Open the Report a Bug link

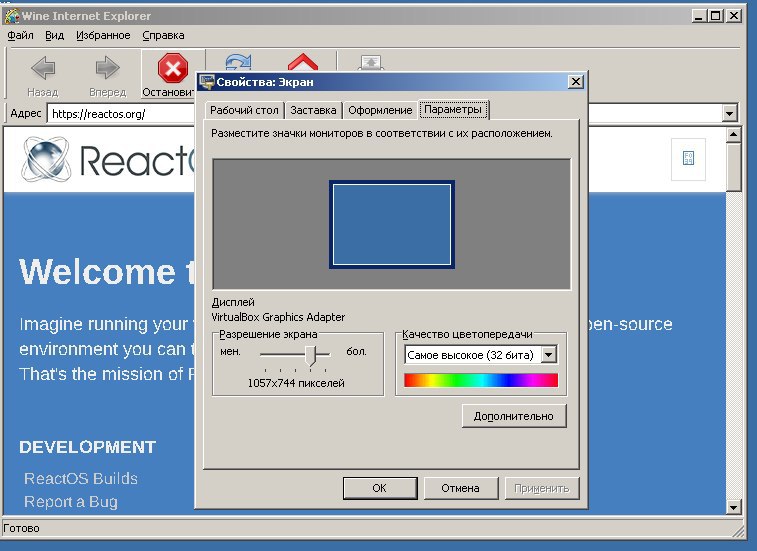point(71,502)
